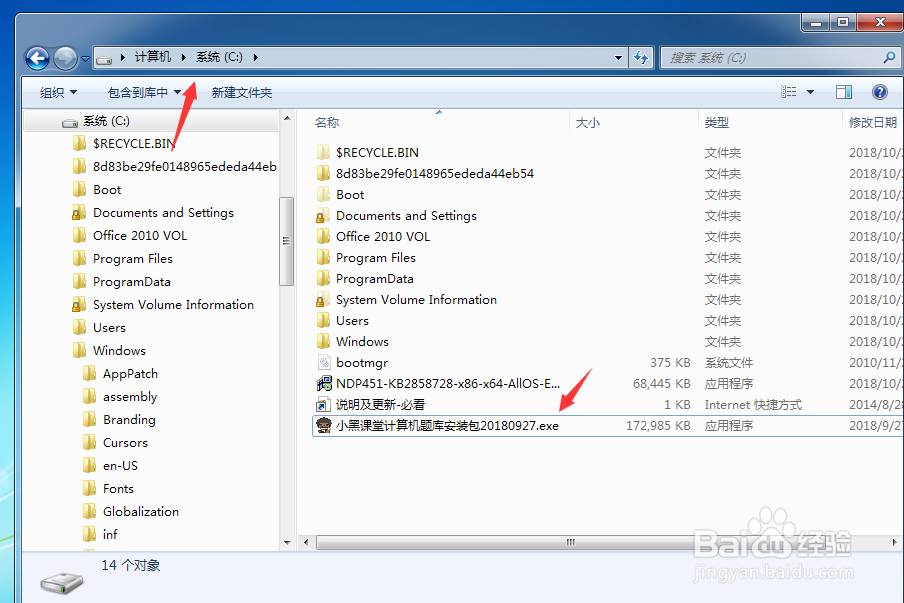The image size is (904, 603).
Task: Click Program Files folder icon in file list
Action: point(323,257)
